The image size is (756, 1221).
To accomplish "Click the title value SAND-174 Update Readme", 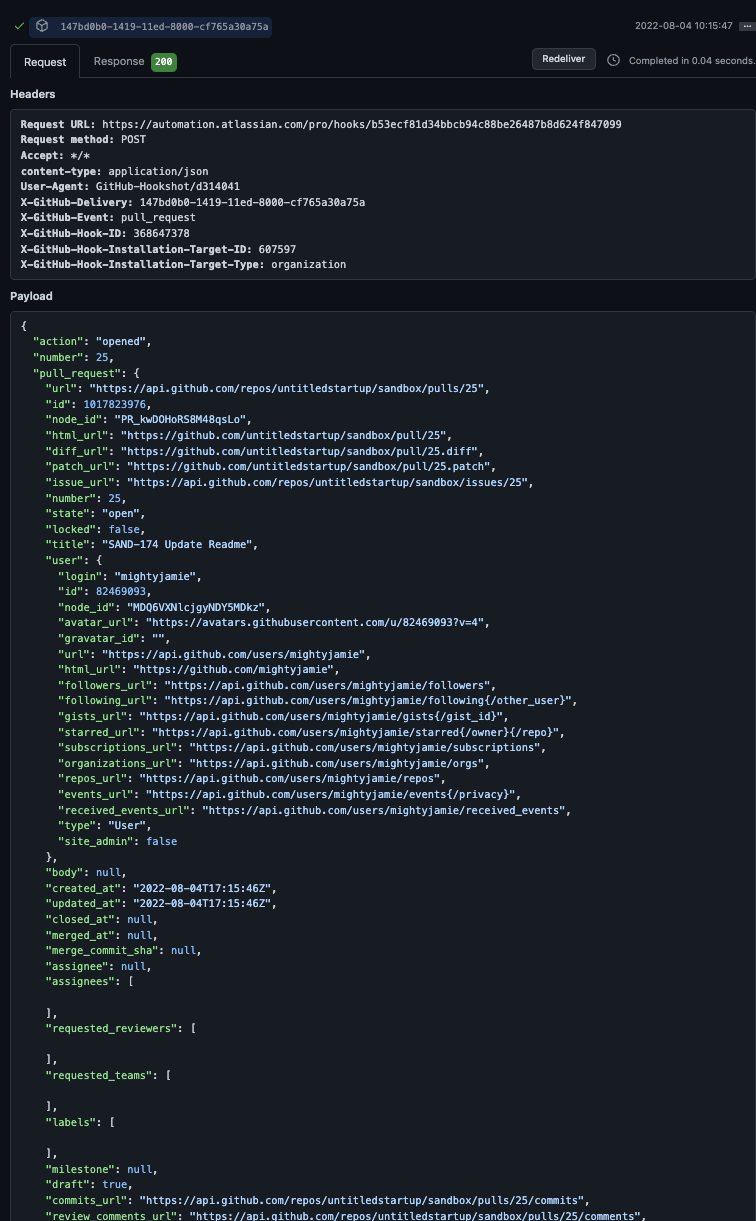I will click(180, 544).
